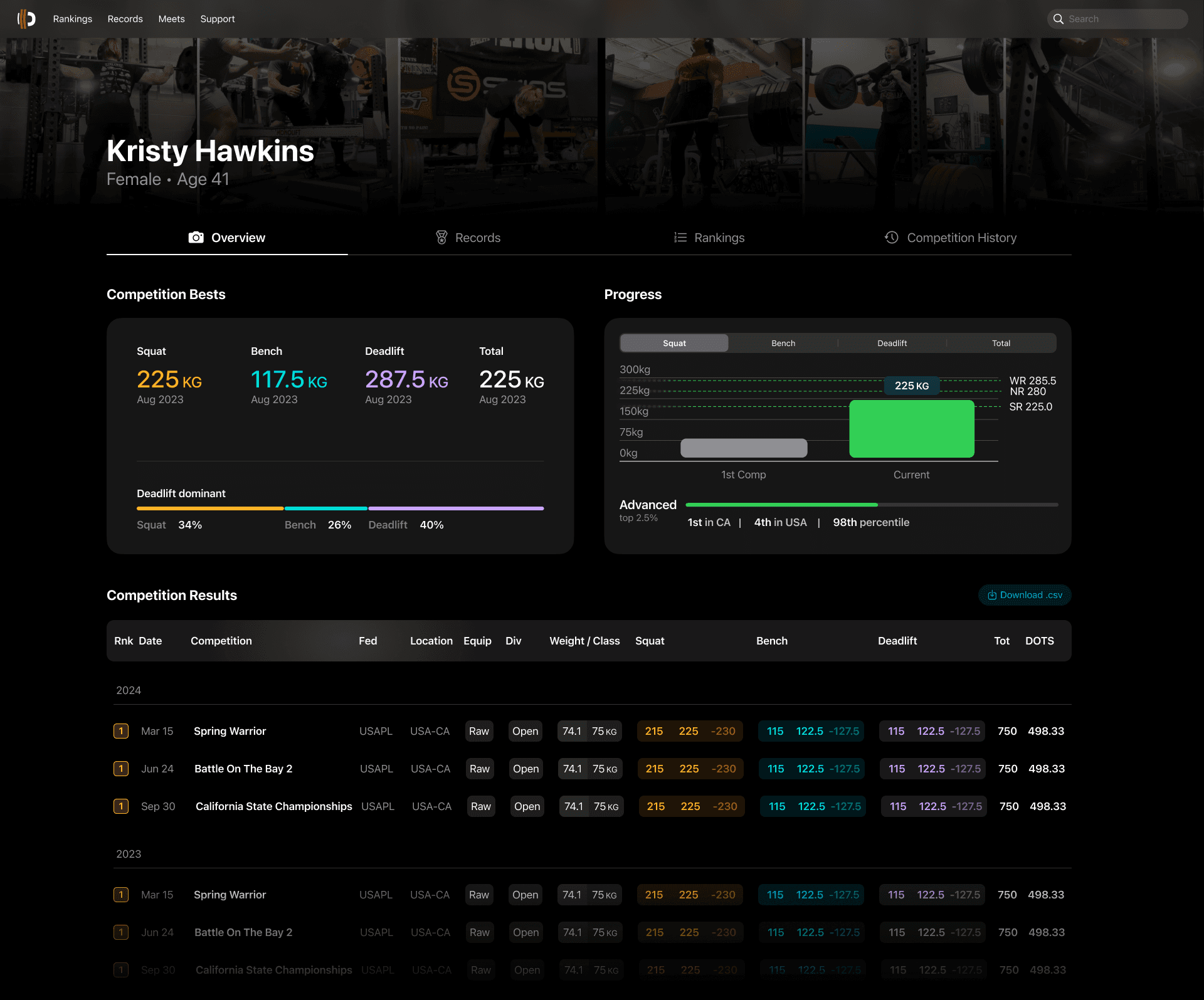
Task: Open the Competition History tab
Action: coord(961,238)
